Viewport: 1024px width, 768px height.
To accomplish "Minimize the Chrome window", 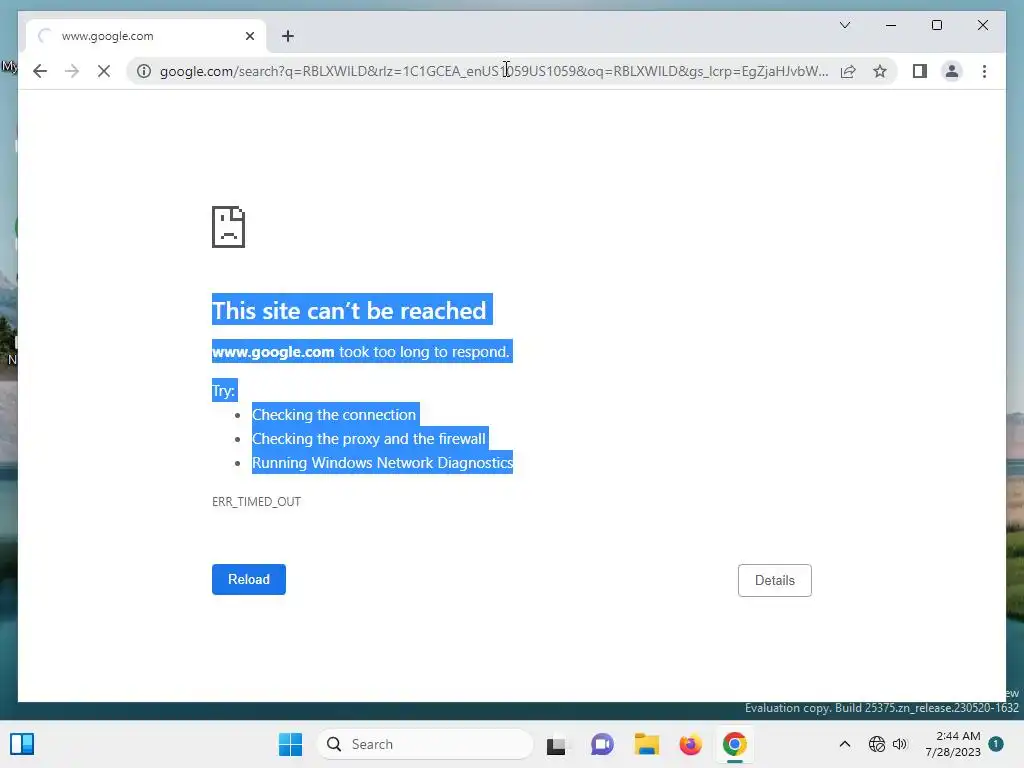I will (x=891, y=25).
